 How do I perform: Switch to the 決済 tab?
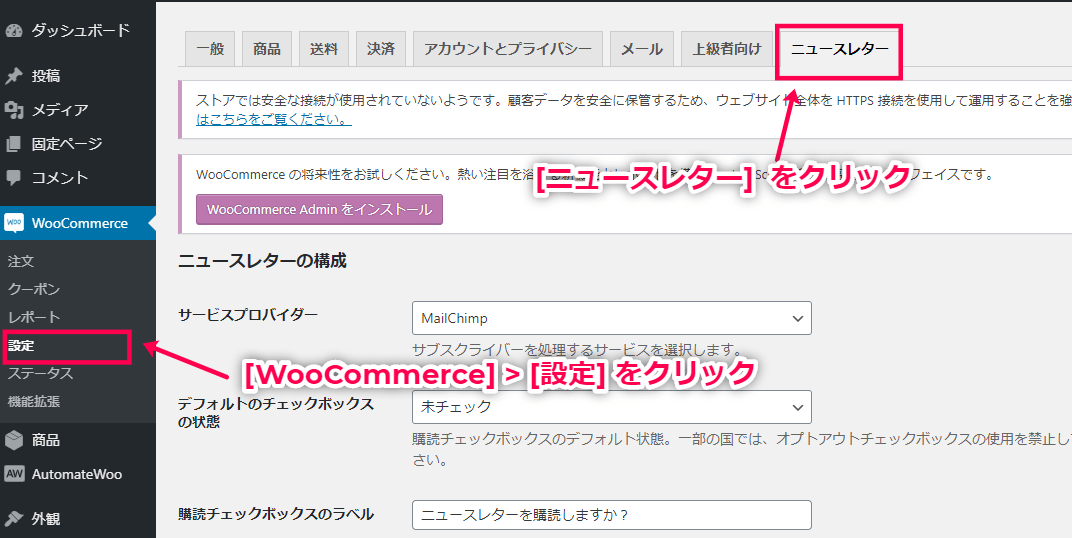click(x=381, y=49)
